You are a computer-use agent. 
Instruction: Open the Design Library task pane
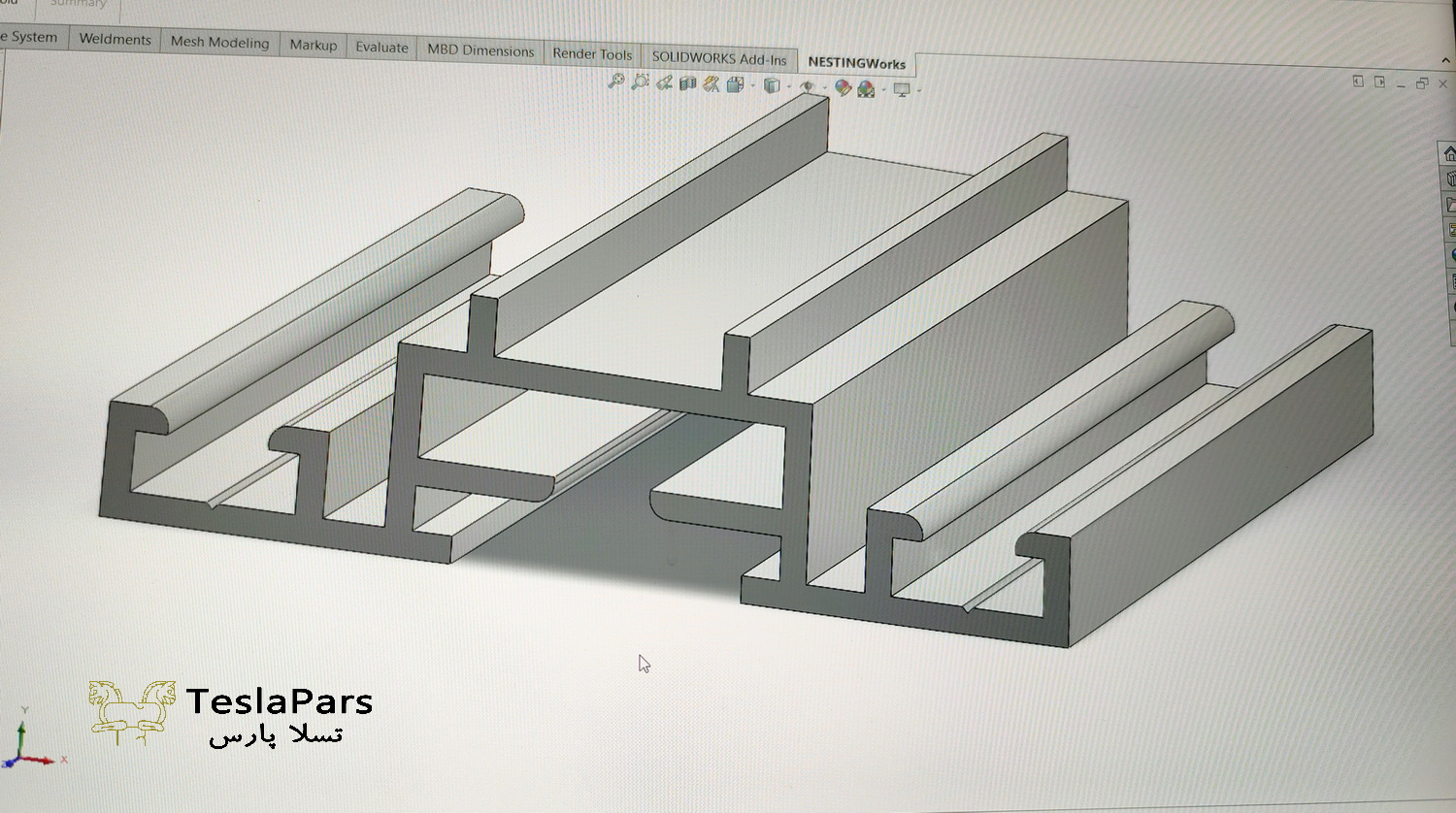pyautogui.click(x=1450, y=179)
